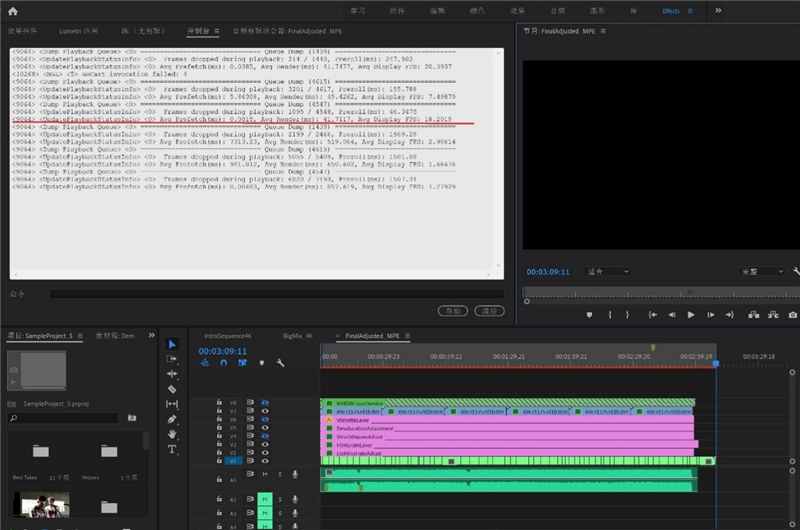The image size is (800, 530).
Task: Select the Slip tool
Action: coord(172,404)
